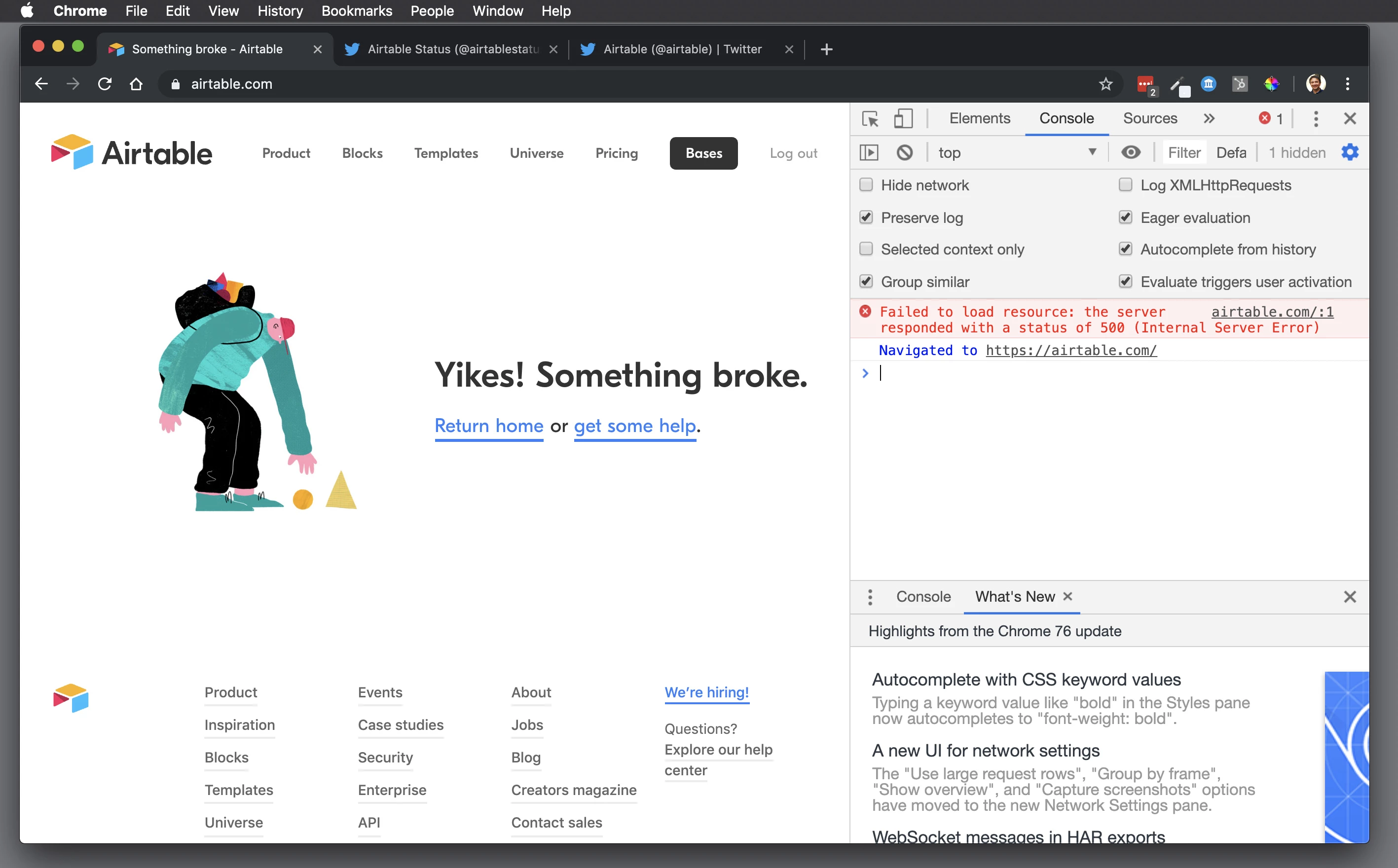Click the 1 hidden messages indicator

point(1297,153)
